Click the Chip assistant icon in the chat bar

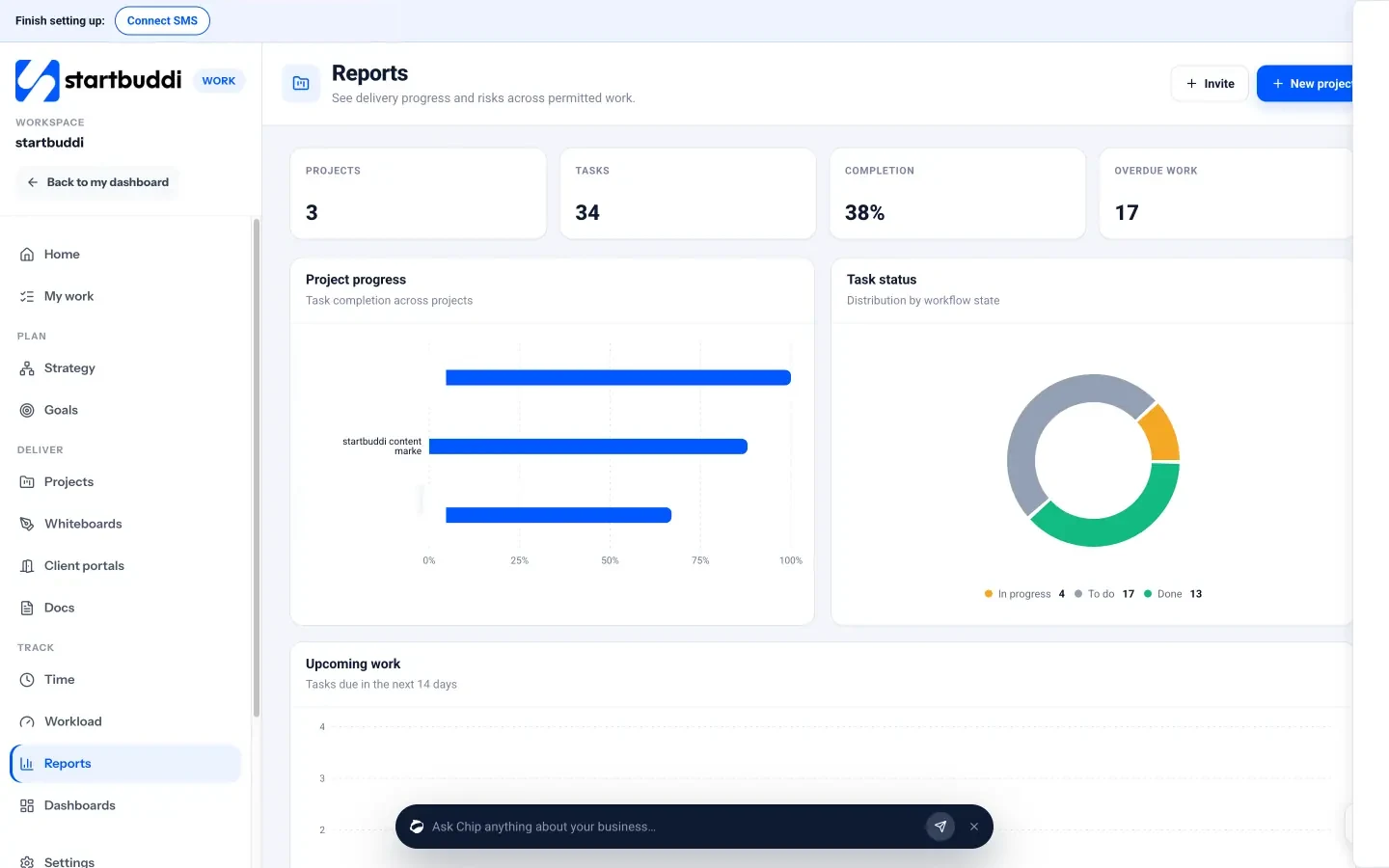pyautogui.click(x=417, y=827)
